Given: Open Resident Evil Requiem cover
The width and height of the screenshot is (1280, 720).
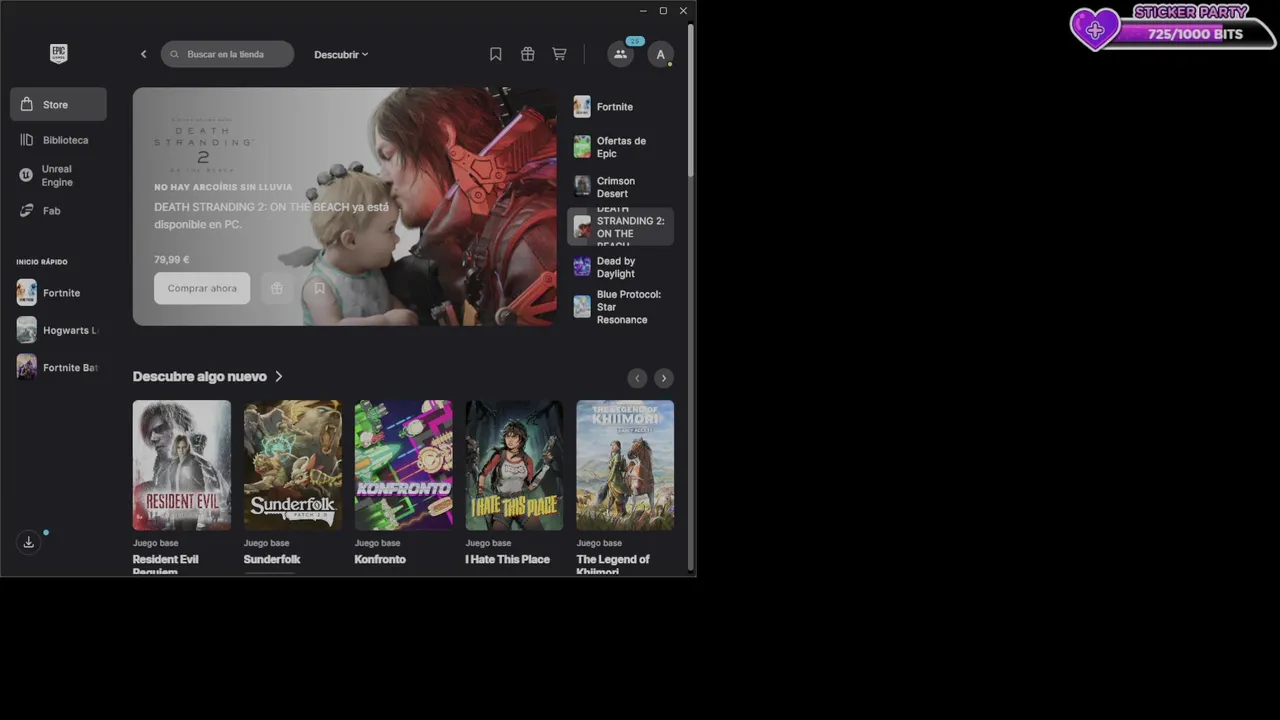Looking at the screenshot, I should [x=182, y=465].
